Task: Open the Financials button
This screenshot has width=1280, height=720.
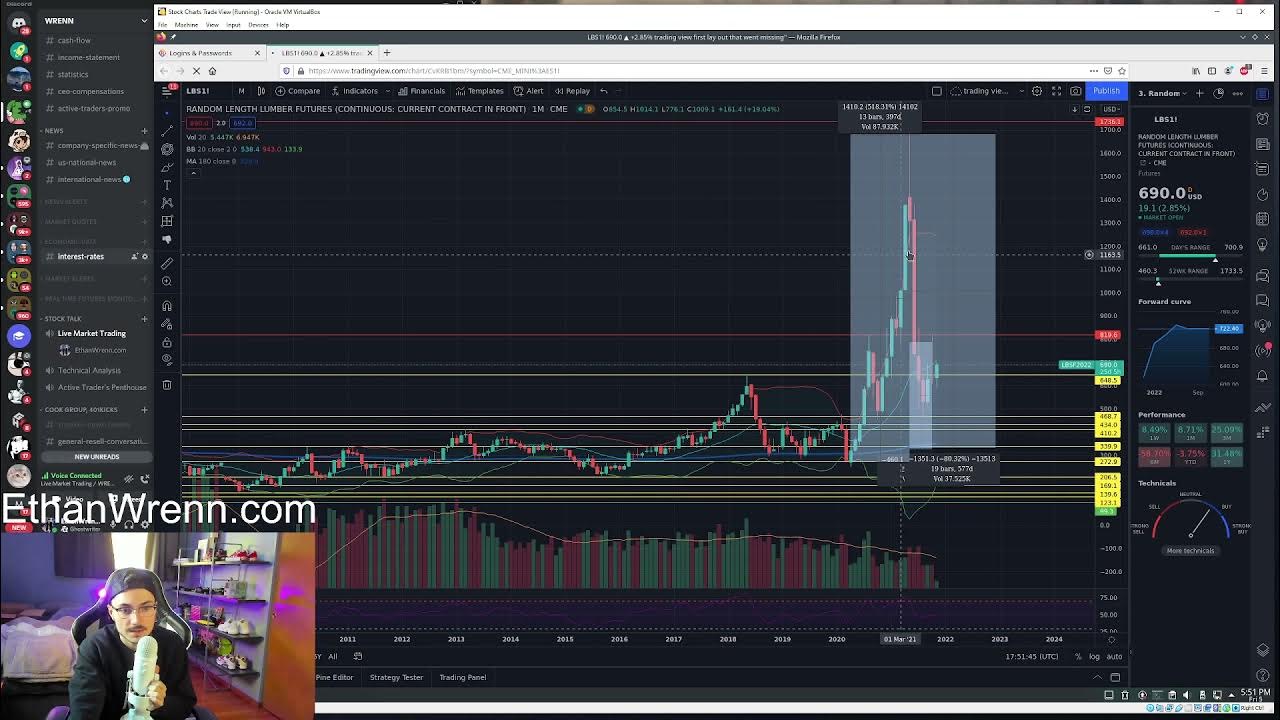Action: coord(421,91)
